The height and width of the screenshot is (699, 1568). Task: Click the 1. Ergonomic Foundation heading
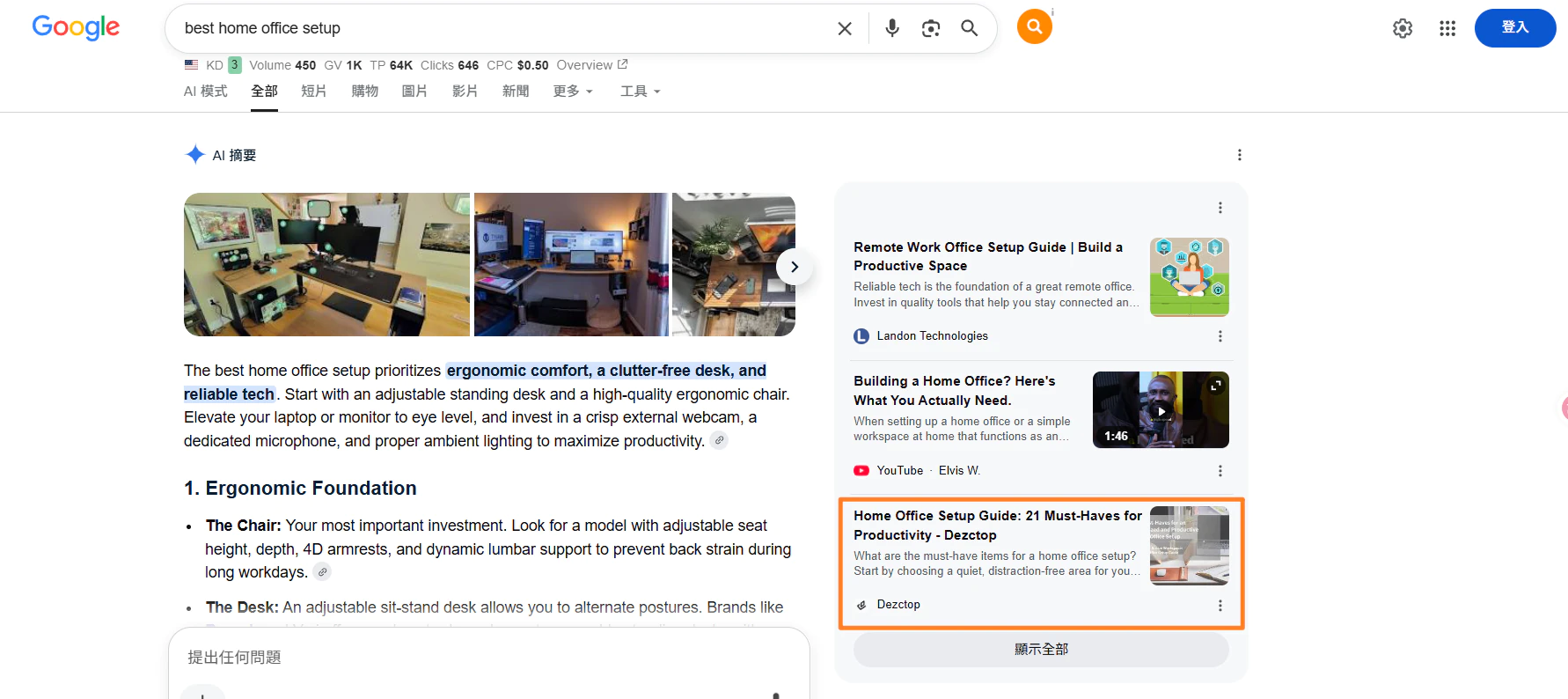coord(300,489)
